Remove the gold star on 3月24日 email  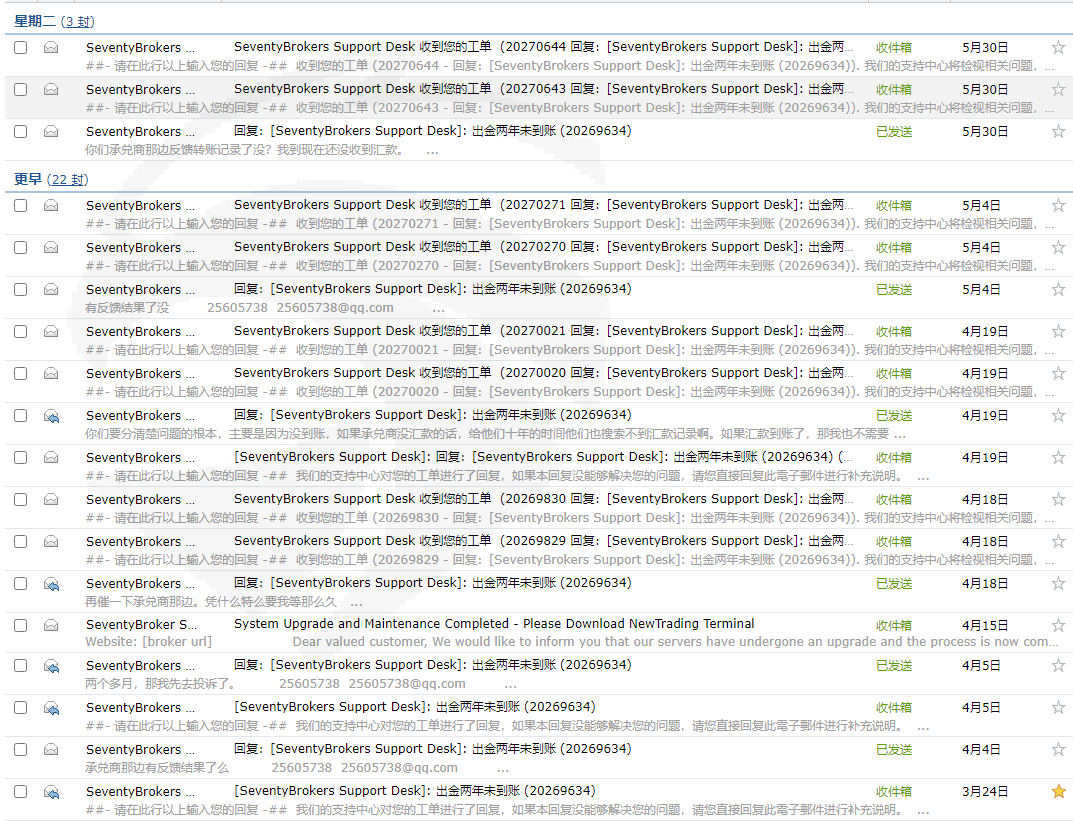(x=1058, y=792)
